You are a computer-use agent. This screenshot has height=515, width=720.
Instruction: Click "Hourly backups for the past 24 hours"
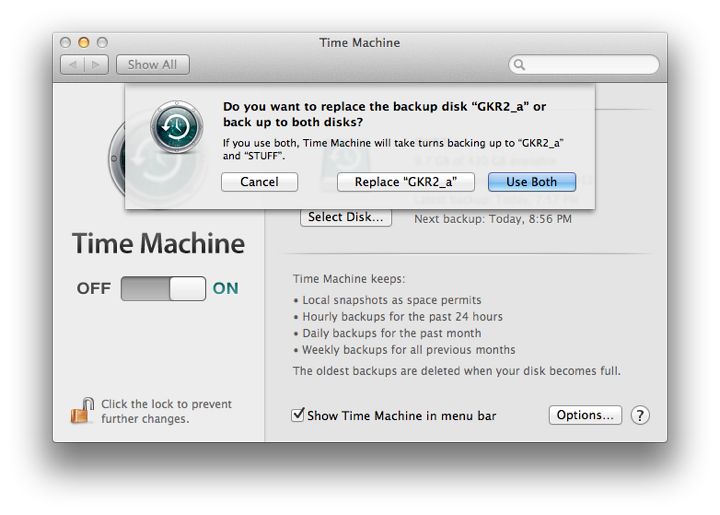coord(403,317)
